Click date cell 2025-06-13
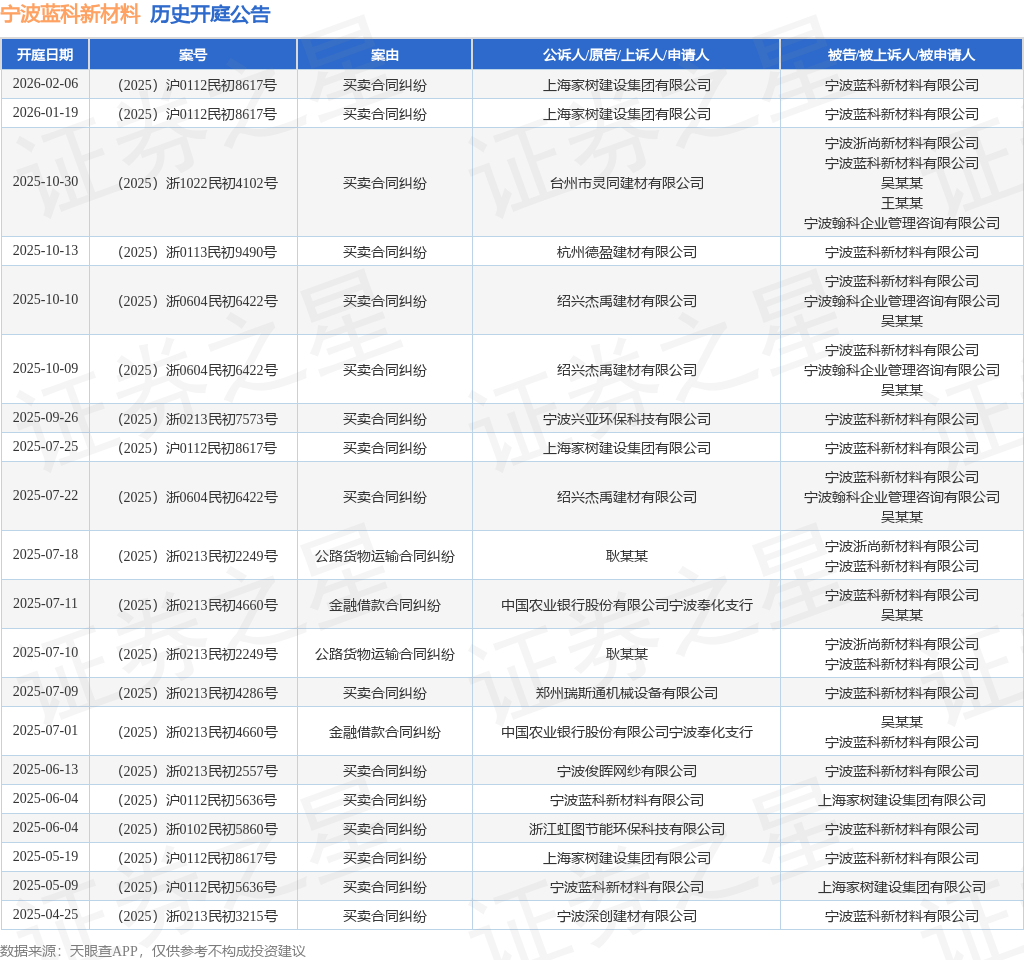 coord(45,770)
